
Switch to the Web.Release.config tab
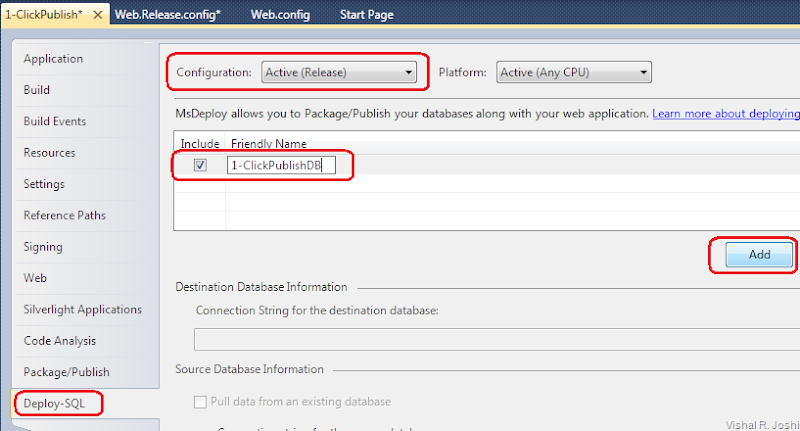pos(168,15)
